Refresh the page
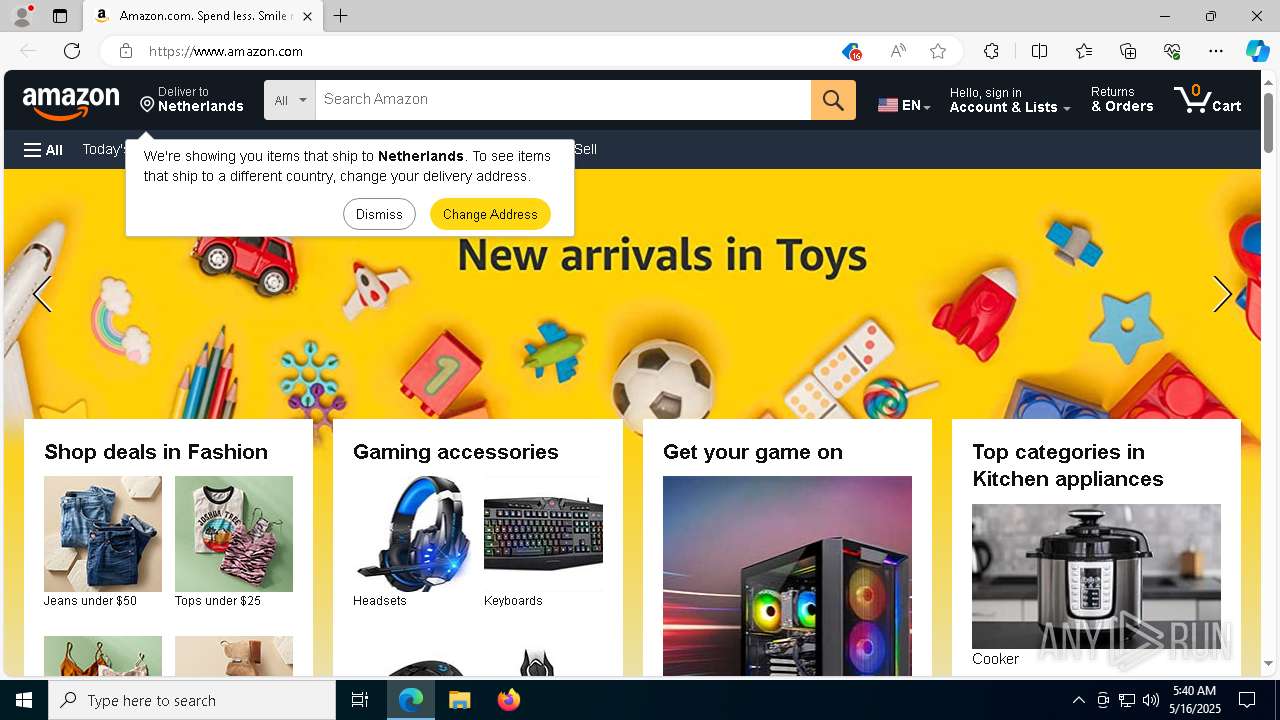The width and height of the screenshot is (1280, 720). [72, 51]
